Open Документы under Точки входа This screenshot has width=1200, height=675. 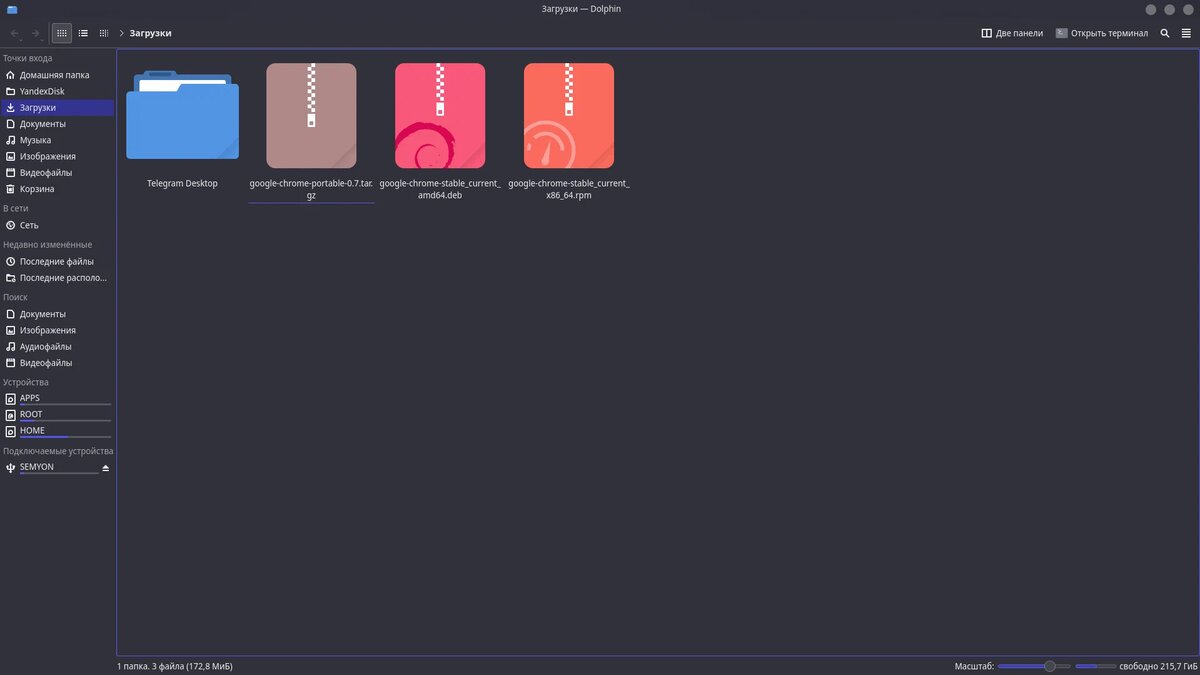pos(58,124)
